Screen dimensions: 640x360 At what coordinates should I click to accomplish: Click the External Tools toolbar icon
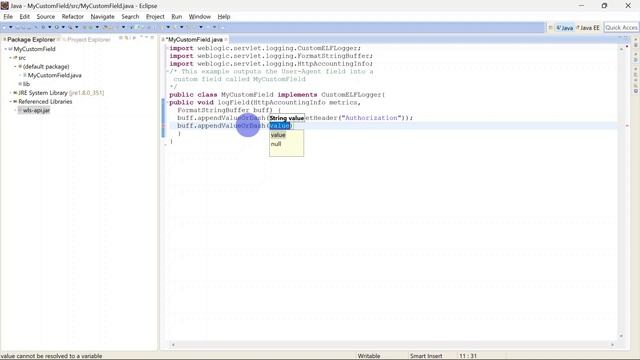tap(70, 27)
